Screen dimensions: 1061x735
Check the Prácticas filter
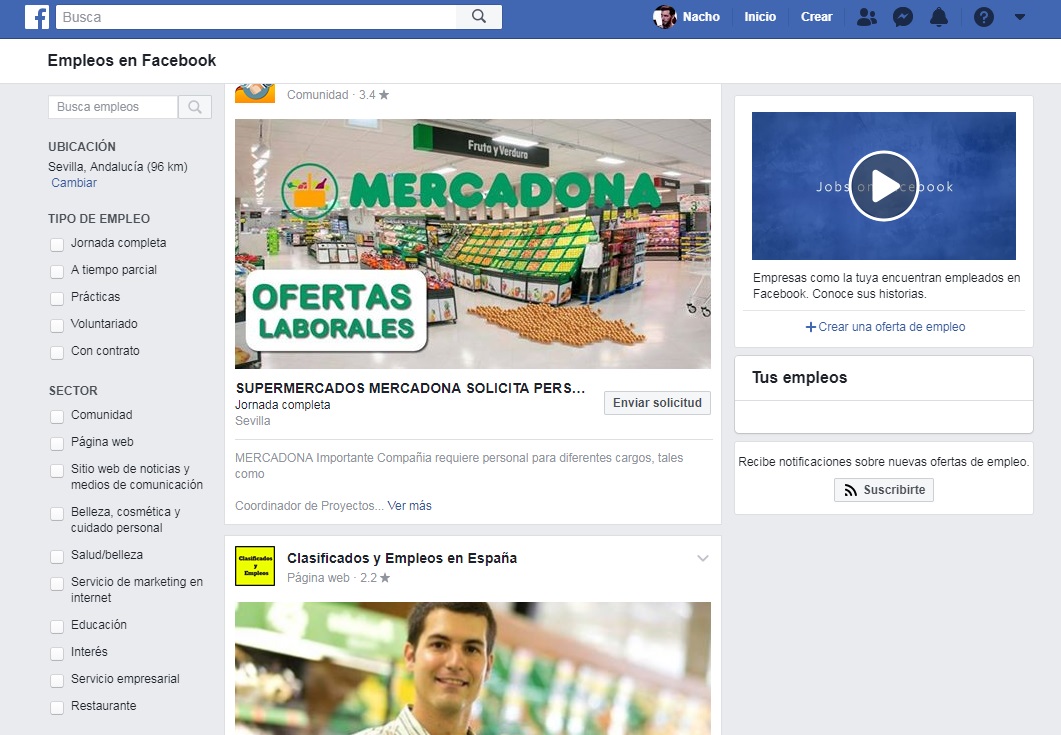coord(57,298)
